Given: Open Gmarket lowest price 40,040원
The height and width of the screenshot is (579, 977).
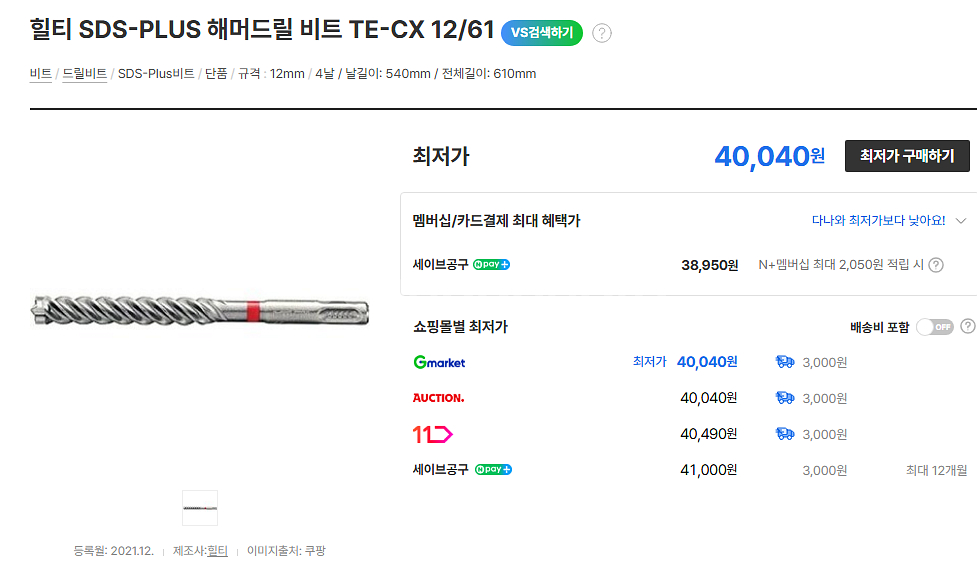Looking at the screenshot, I should pos(707,362).
